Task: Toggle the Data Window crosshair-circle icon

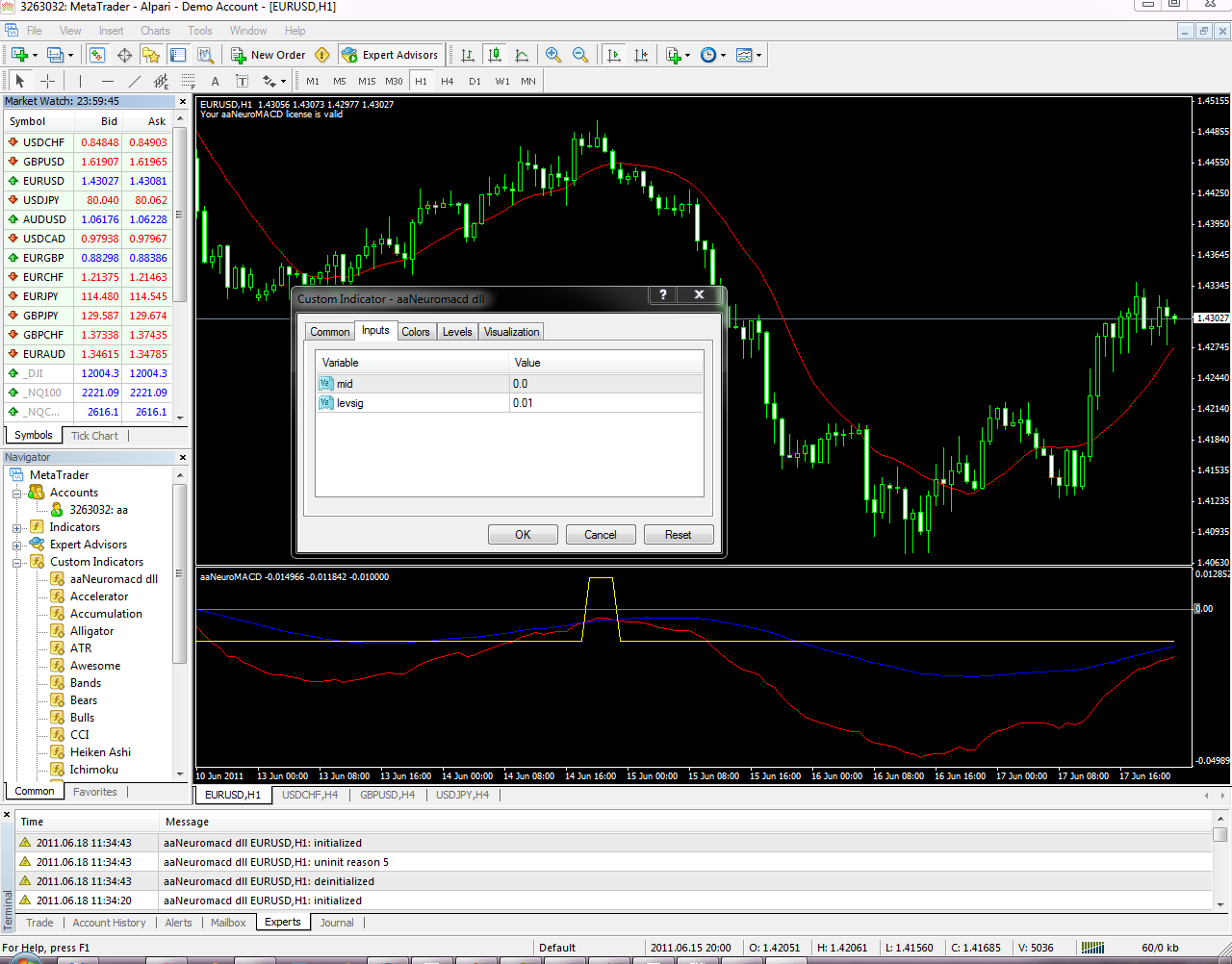Action: click(124, 55)
